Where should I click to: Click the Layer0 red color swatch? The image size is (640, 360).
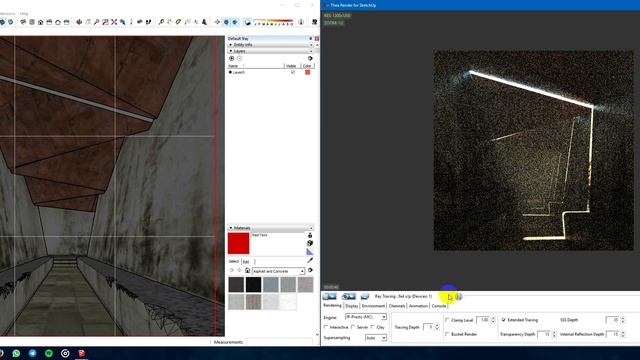(x=307, y=72)
